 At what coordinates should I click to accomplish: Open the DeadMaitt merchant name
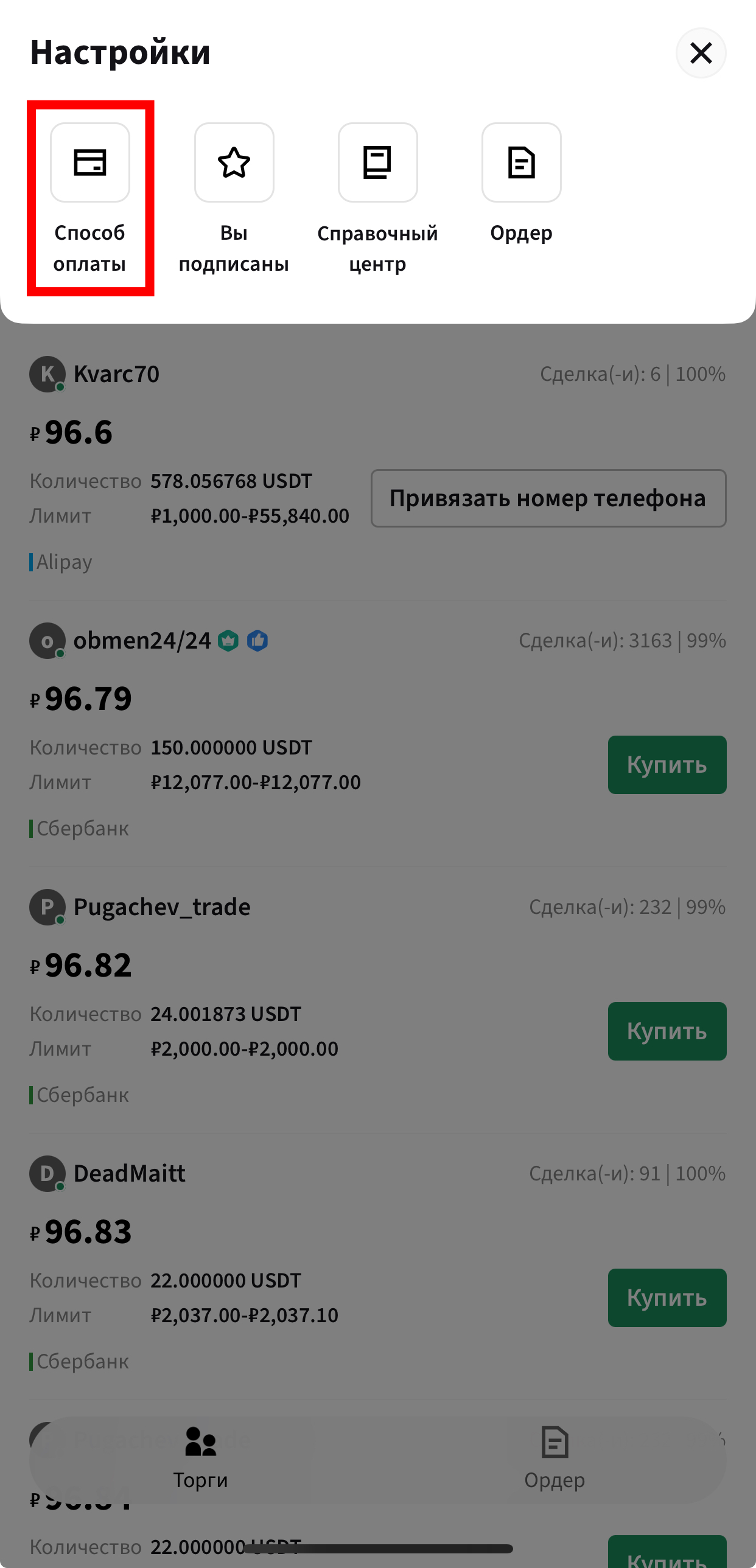[130, 1174]
